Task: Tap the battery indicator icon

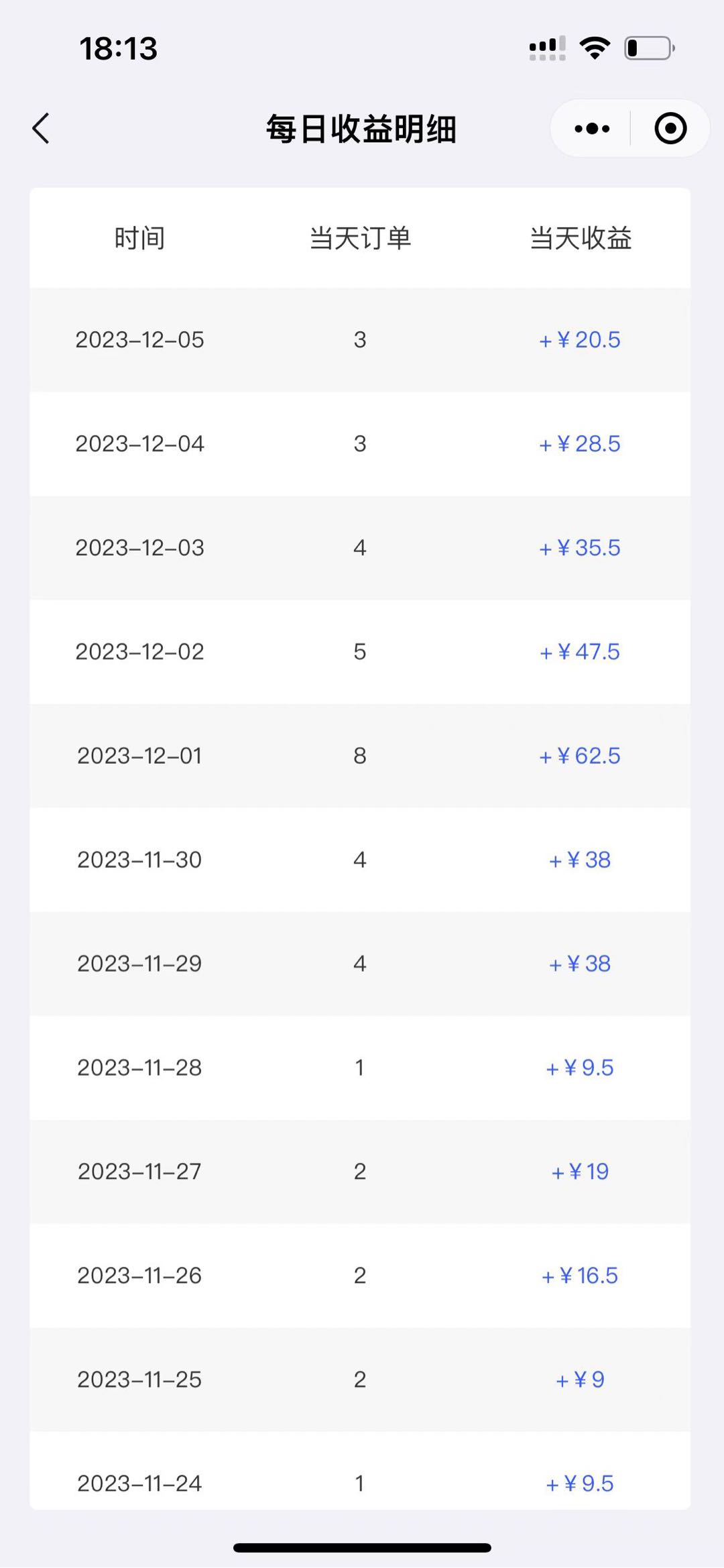Action: (649, 48)
